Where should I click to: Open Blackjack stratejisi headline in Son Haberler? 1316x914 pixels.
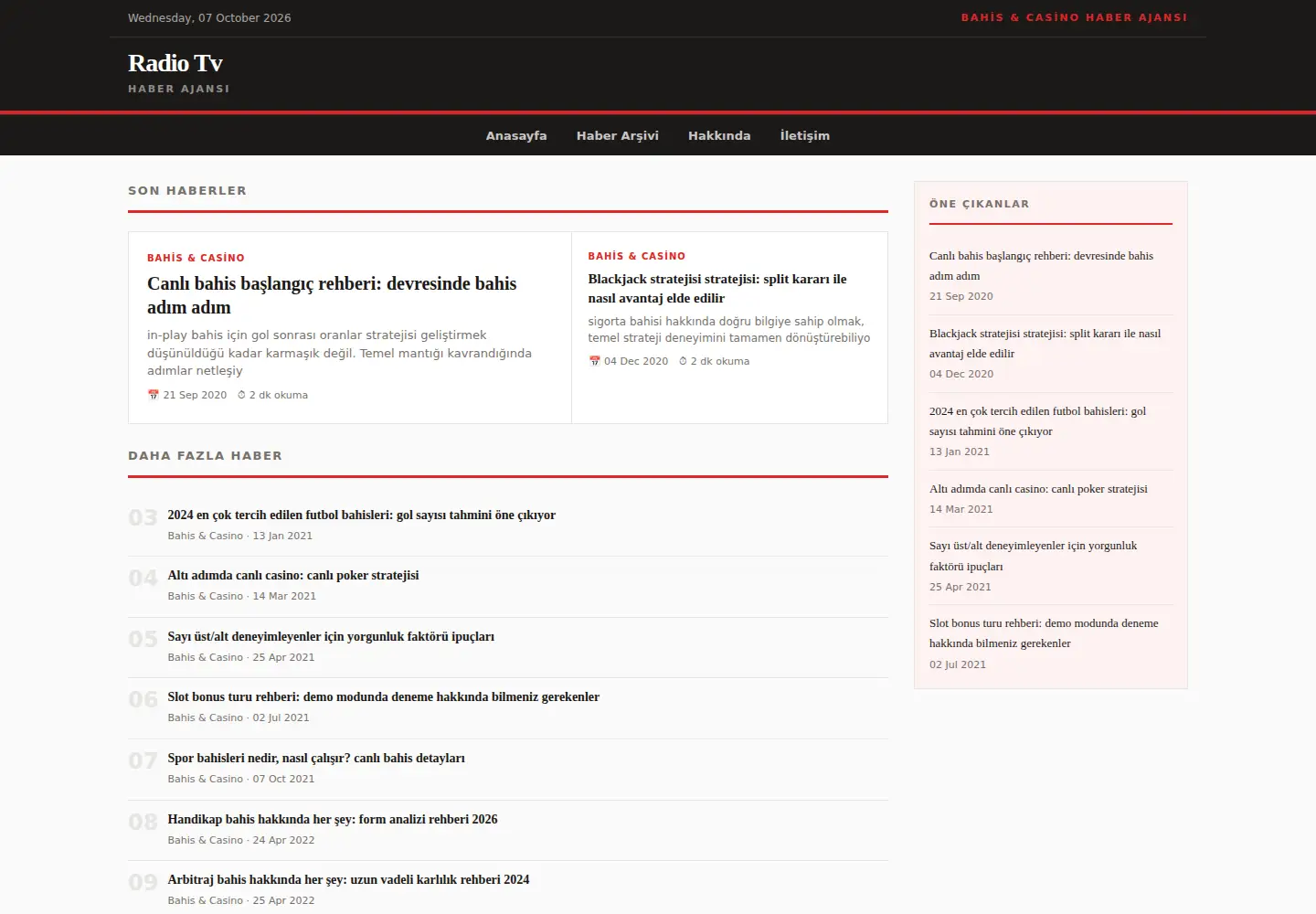coord(717,289)
